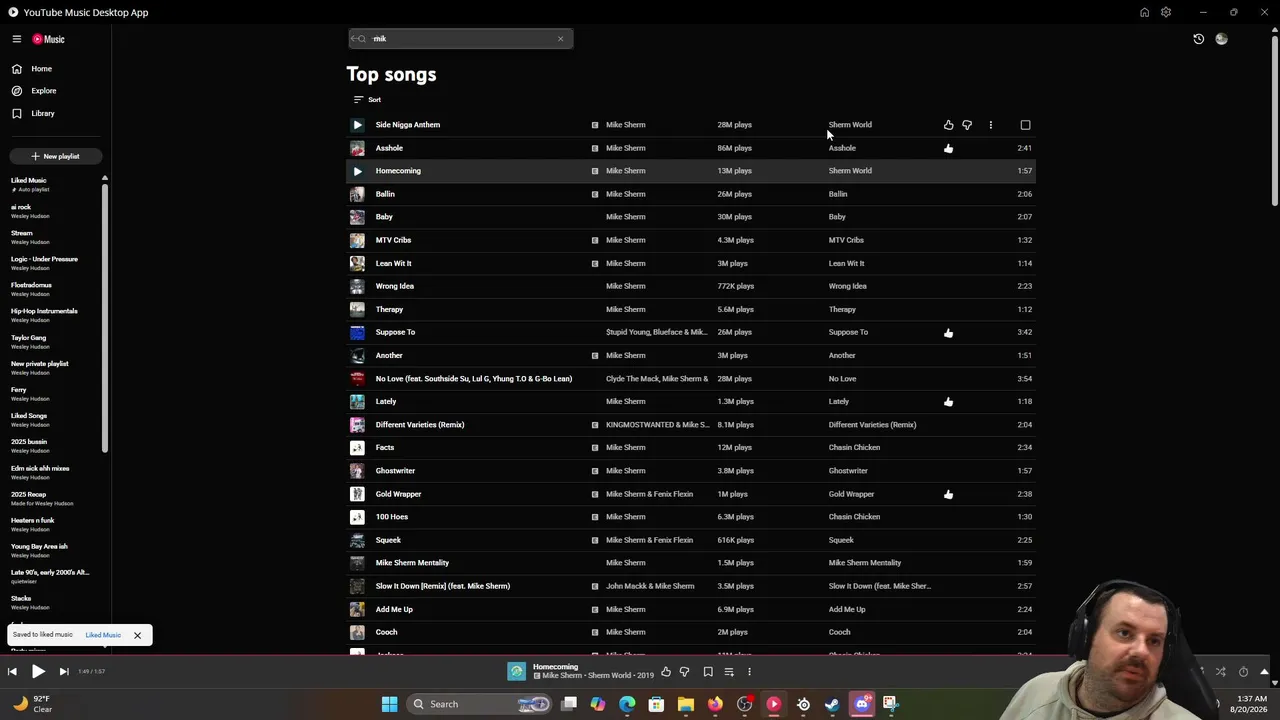Click the Baby song thumbnail
The width and height of the screenshot is (1280, 720).
[357, 217]
